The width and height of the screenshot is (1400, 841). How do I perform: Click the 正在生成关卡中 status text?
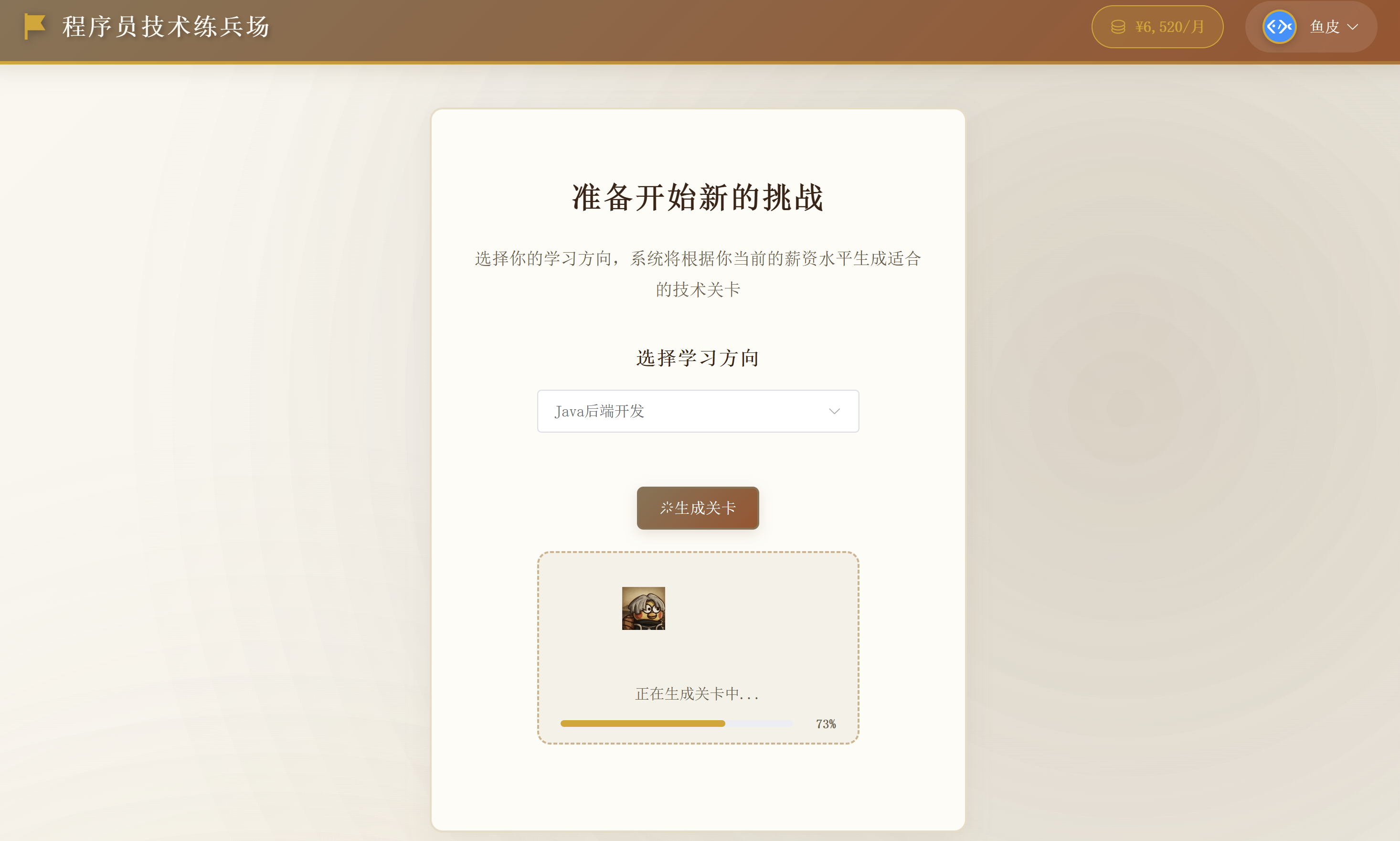coord(698,693)
